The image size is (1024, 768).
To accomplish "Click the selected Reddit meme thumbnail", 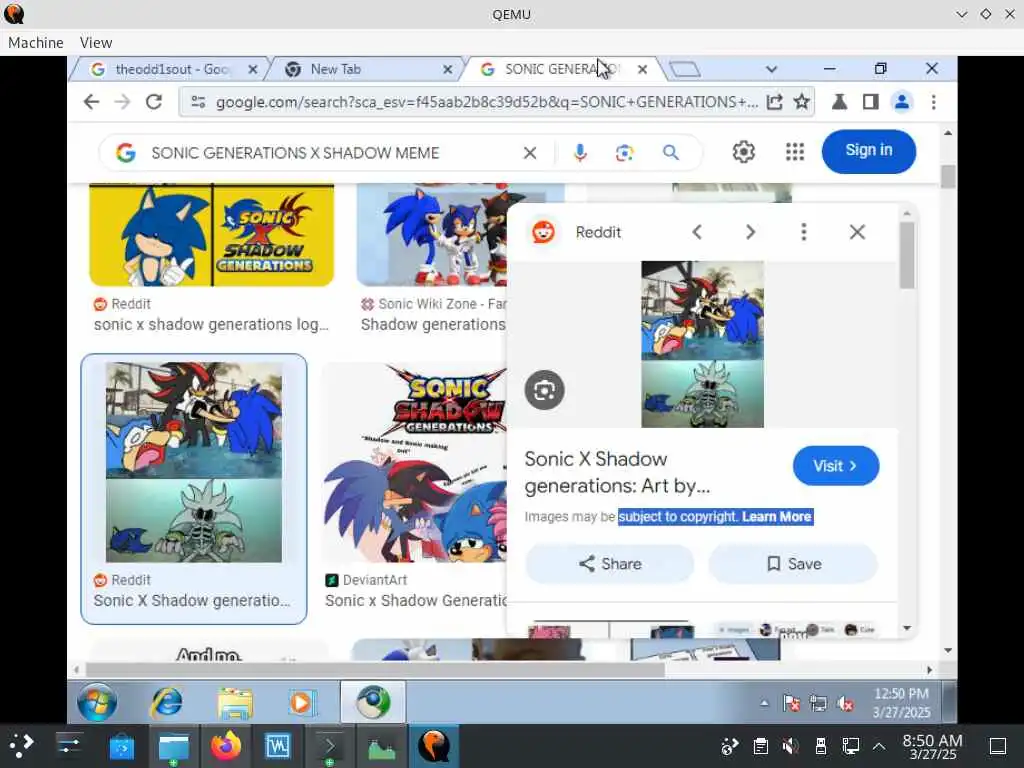I will click(194, 462).
